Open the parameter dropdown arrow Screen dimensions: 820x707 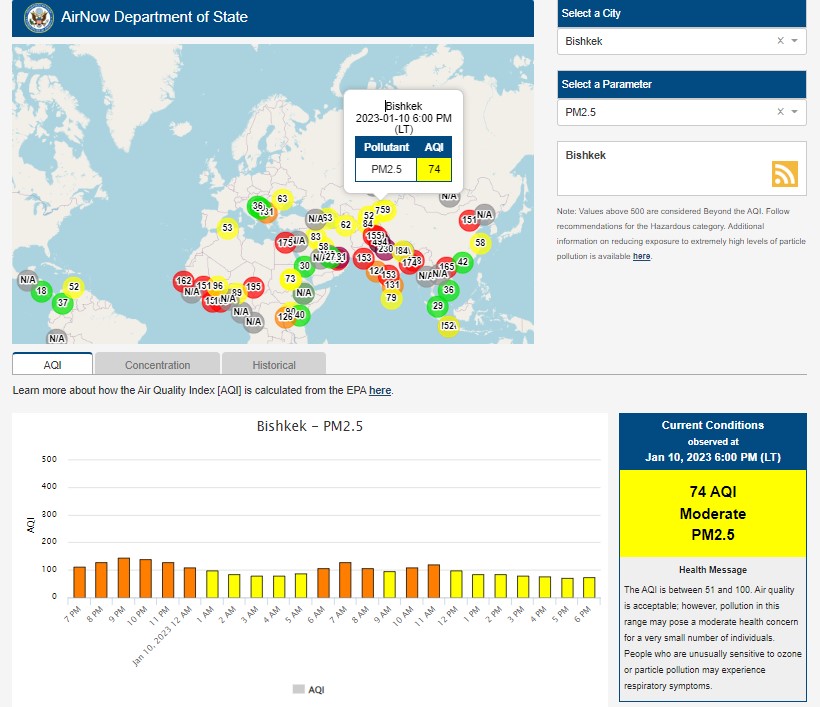tap(794, 112)
